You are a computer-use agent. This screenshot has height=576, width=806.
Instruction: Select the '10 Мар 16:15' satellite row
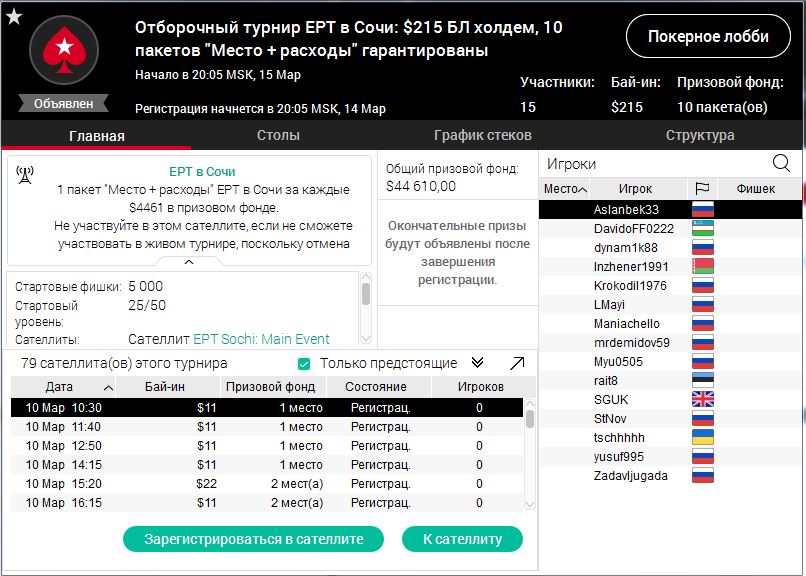[267, 503]
